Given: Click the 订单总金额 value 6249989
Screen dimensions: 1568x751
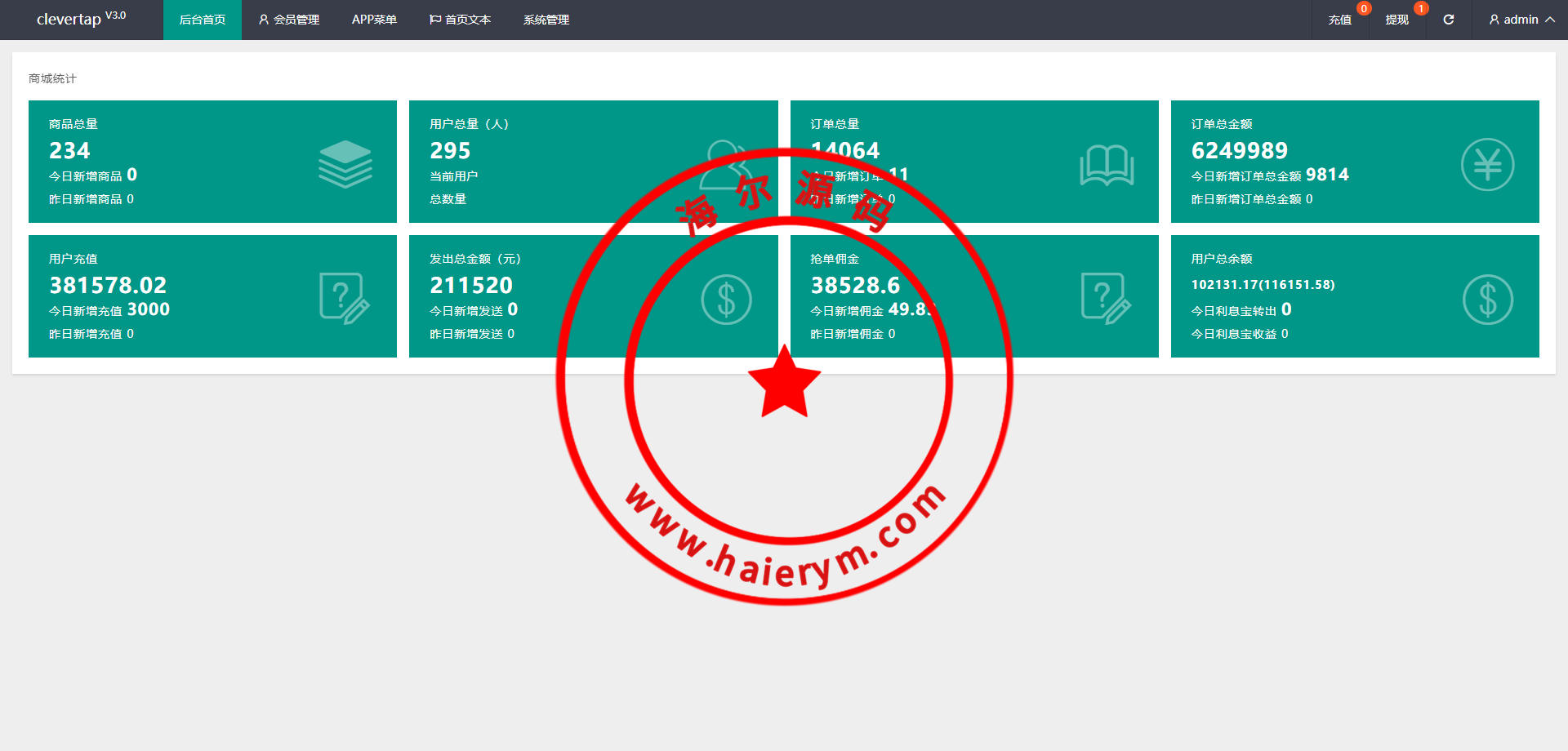Looking at the screenshot, I should click(1239, 151).
